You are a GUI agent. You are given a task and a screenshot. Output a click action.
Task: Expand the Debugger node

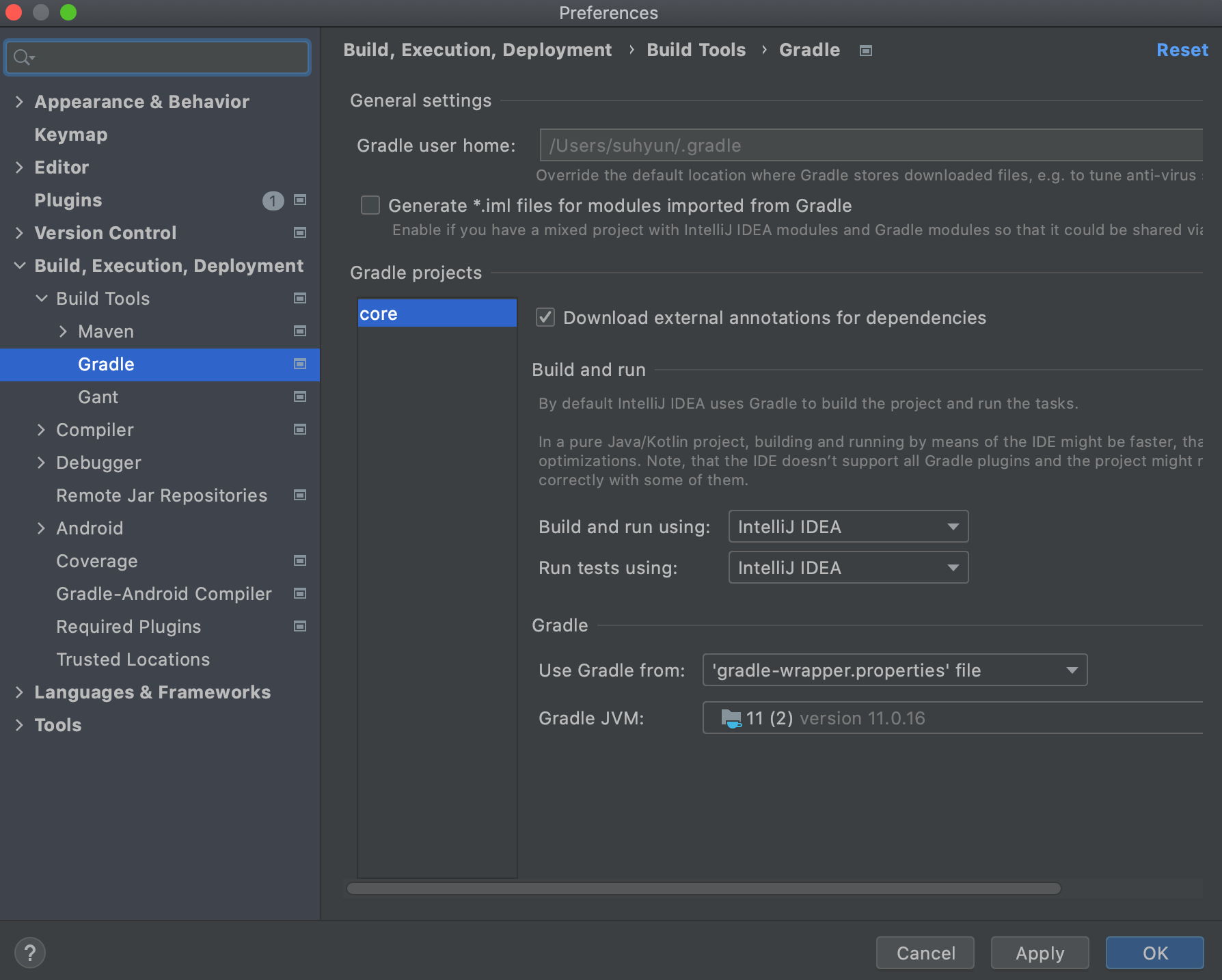point(41,463)
